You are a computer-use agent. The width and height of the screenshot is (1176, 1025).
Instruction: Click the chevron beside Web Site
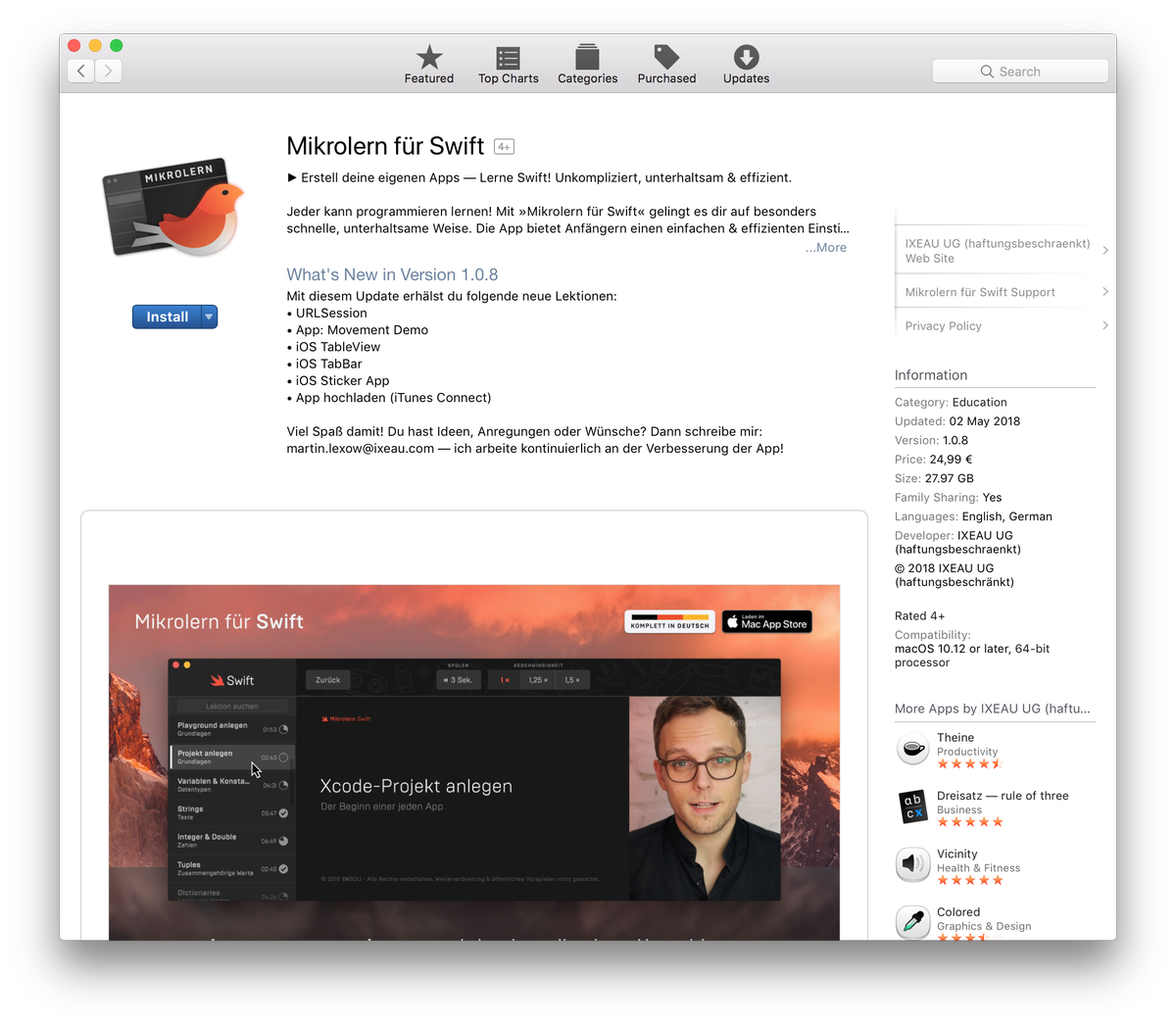coord(1105,251)
